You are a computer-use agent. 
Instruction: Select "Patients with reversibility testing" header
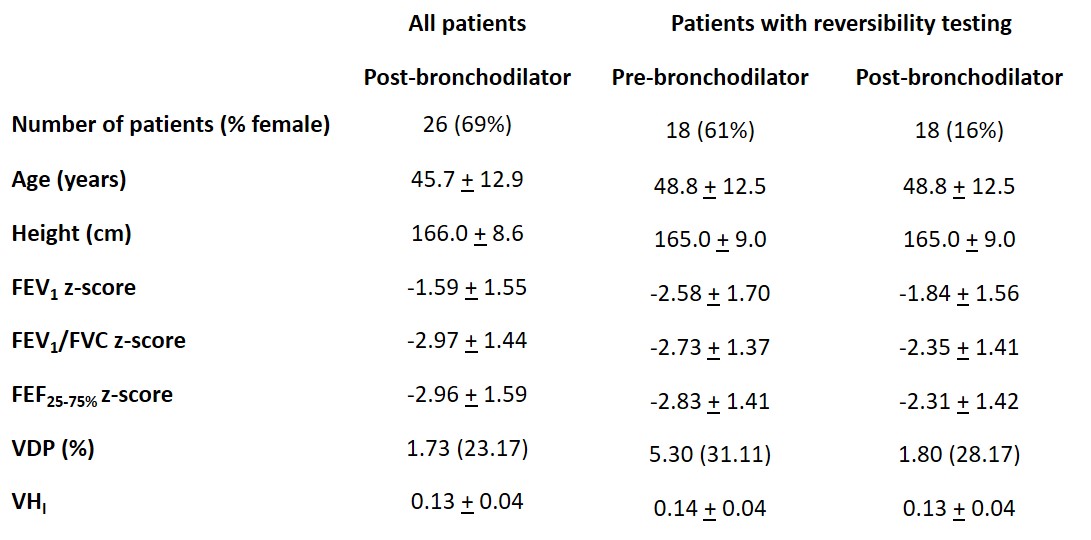[x=841, y=24]
